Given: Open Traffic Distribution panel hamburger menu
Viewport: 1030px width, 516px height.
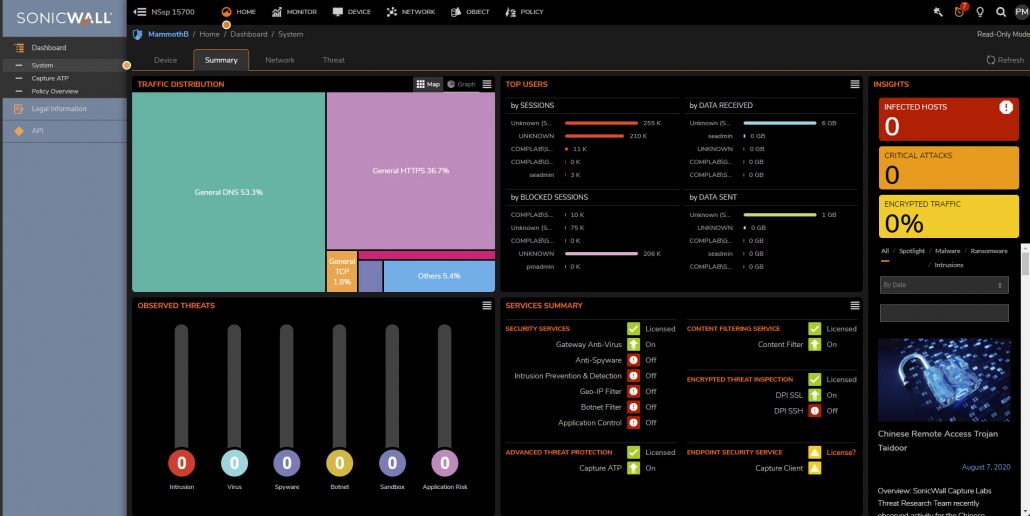Looking at the screenshot, I should pyautogui.click(x=487, y=84).
